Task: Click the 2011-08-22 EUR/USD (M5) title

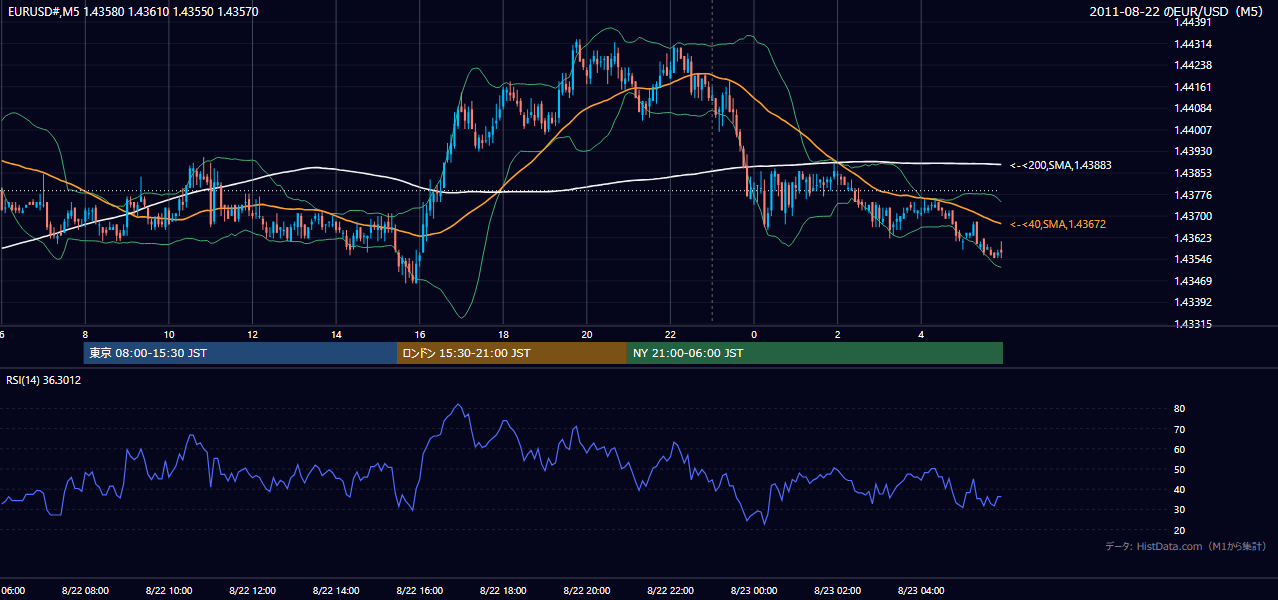Action: click(x=1178, y=12)
